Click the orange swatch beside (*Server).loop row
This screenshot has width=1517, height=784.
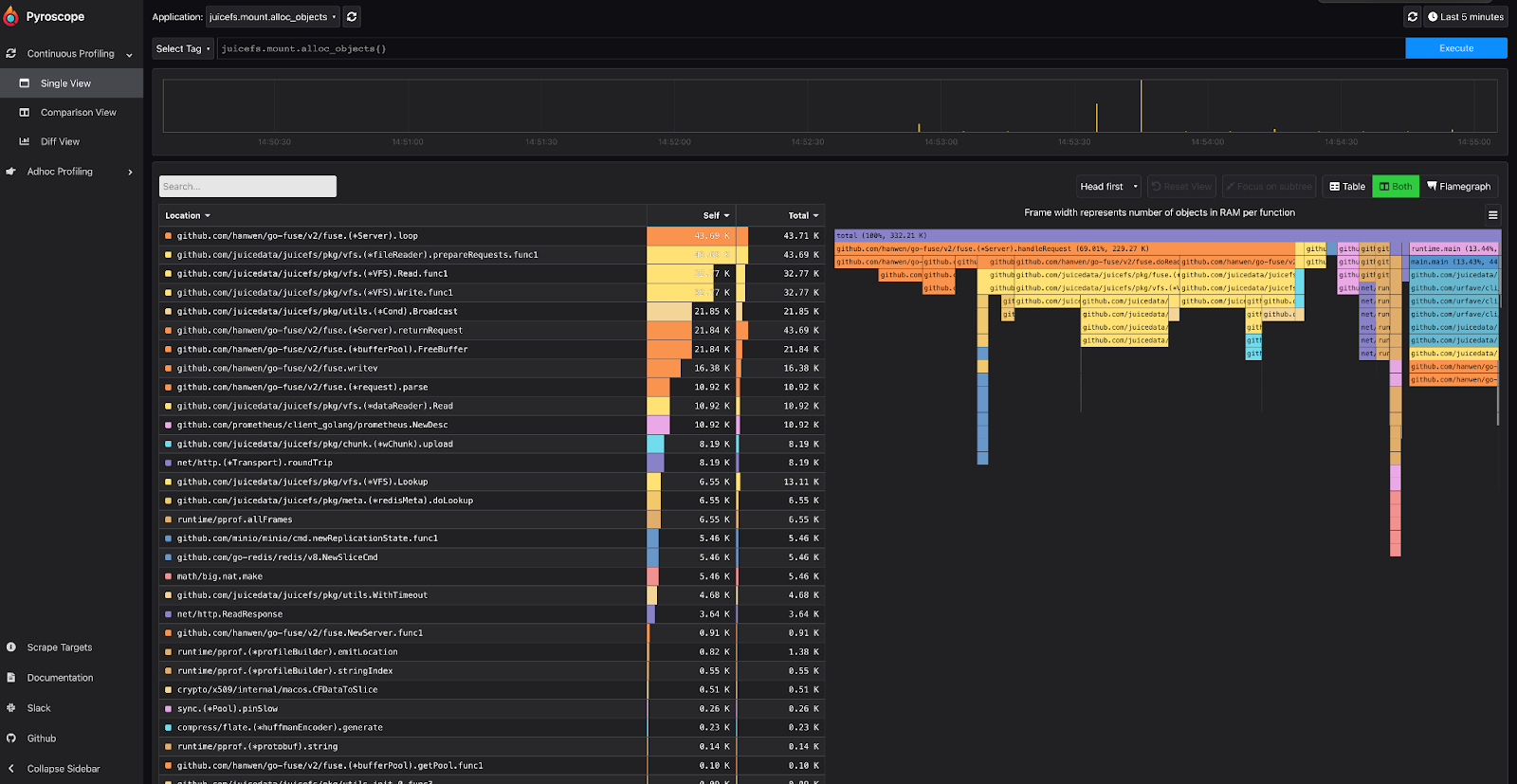[169, 236]
